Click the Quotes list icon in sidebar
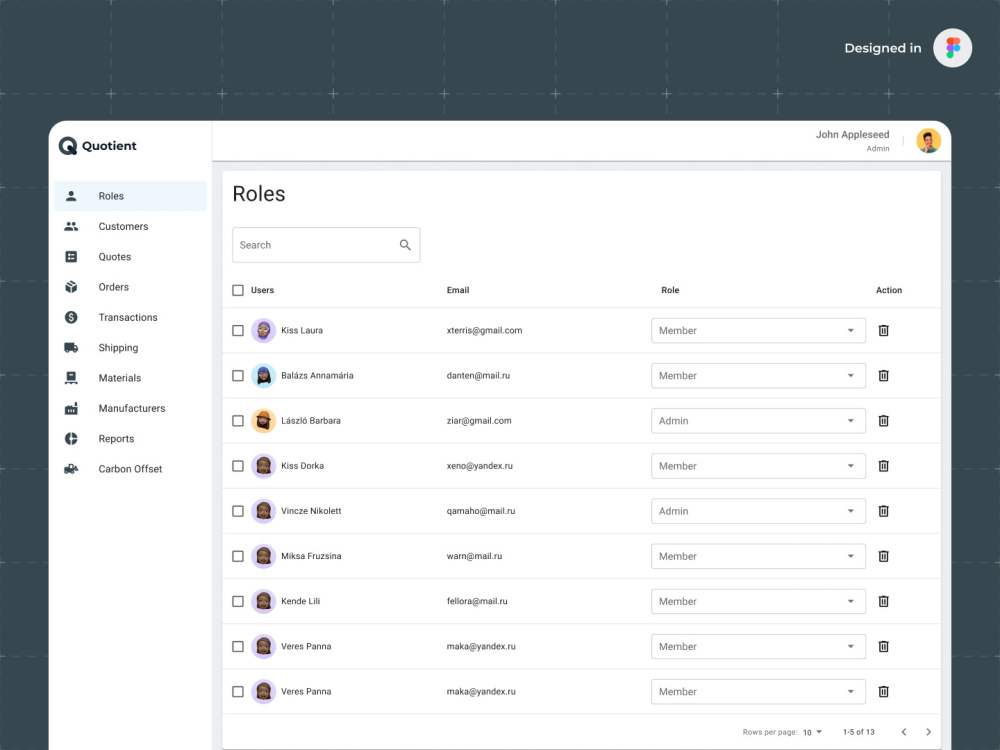1000x750 pixels. coord(71,256)
